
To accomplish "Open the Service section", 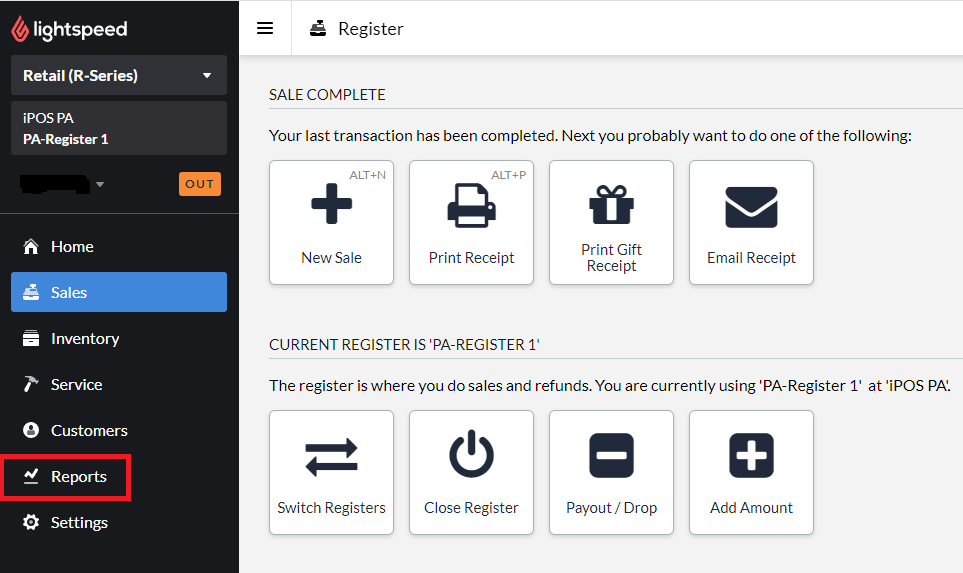I will coord(119,384).
